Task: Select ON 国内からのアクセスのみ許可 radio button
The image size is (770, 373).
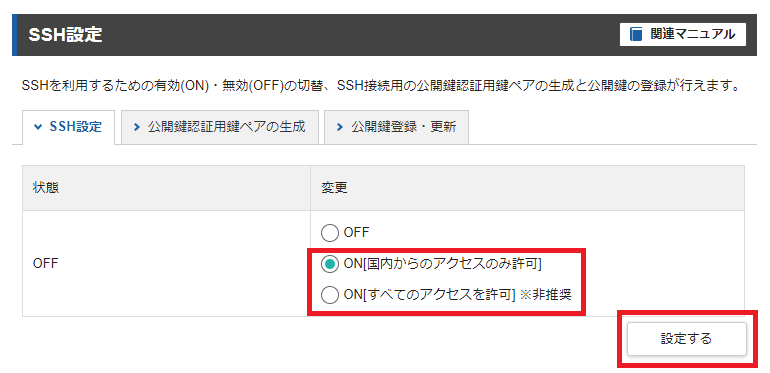Action: point(330,264)
